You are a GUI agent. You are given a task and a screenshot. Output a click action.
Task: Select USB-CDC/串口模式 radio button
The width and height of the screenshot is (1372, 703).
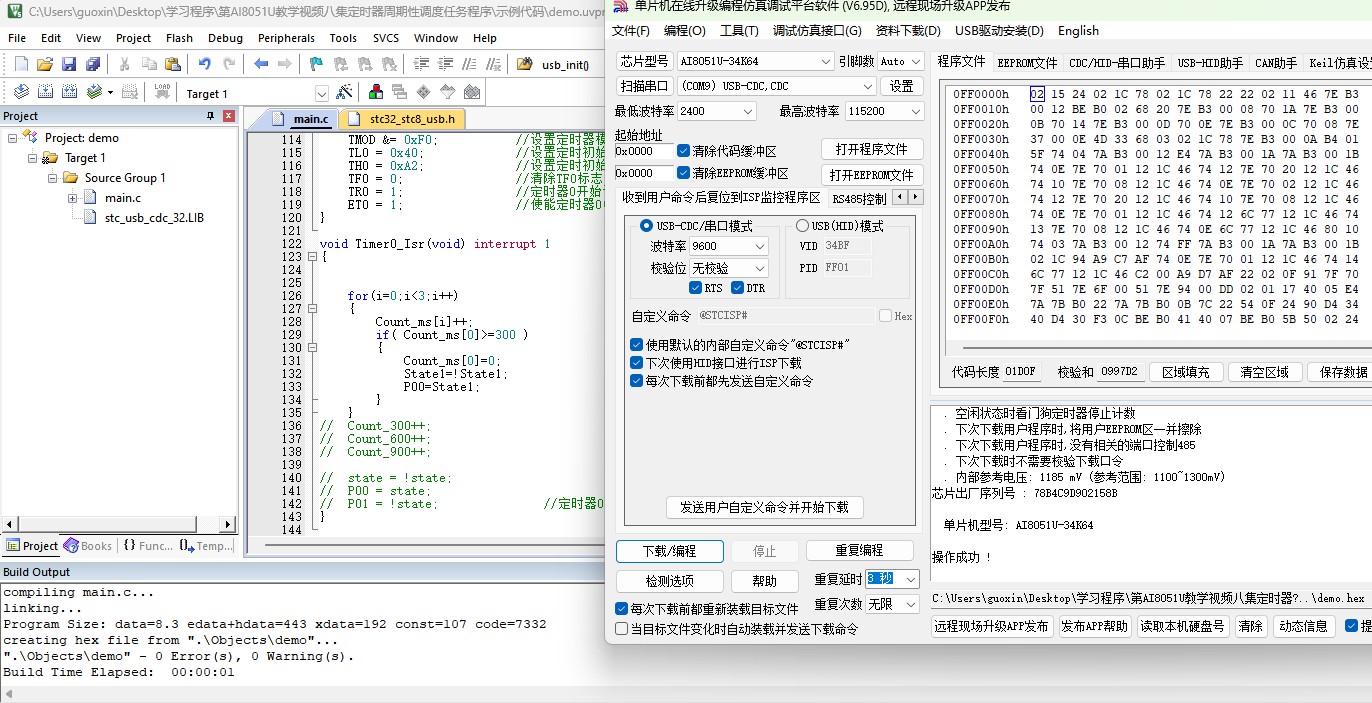pos(646,226)
